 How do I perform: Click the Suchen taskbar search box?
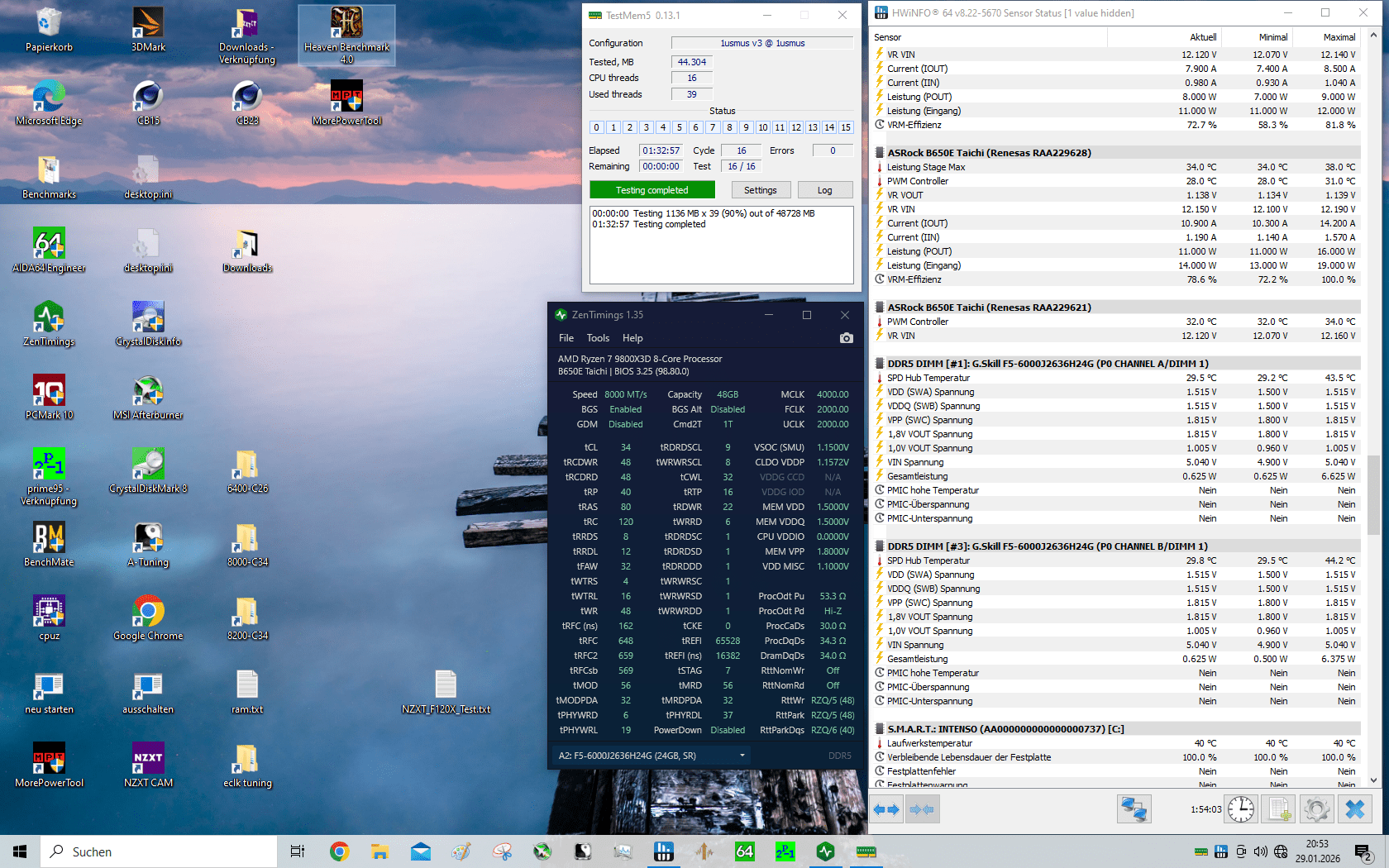(159, 851)
